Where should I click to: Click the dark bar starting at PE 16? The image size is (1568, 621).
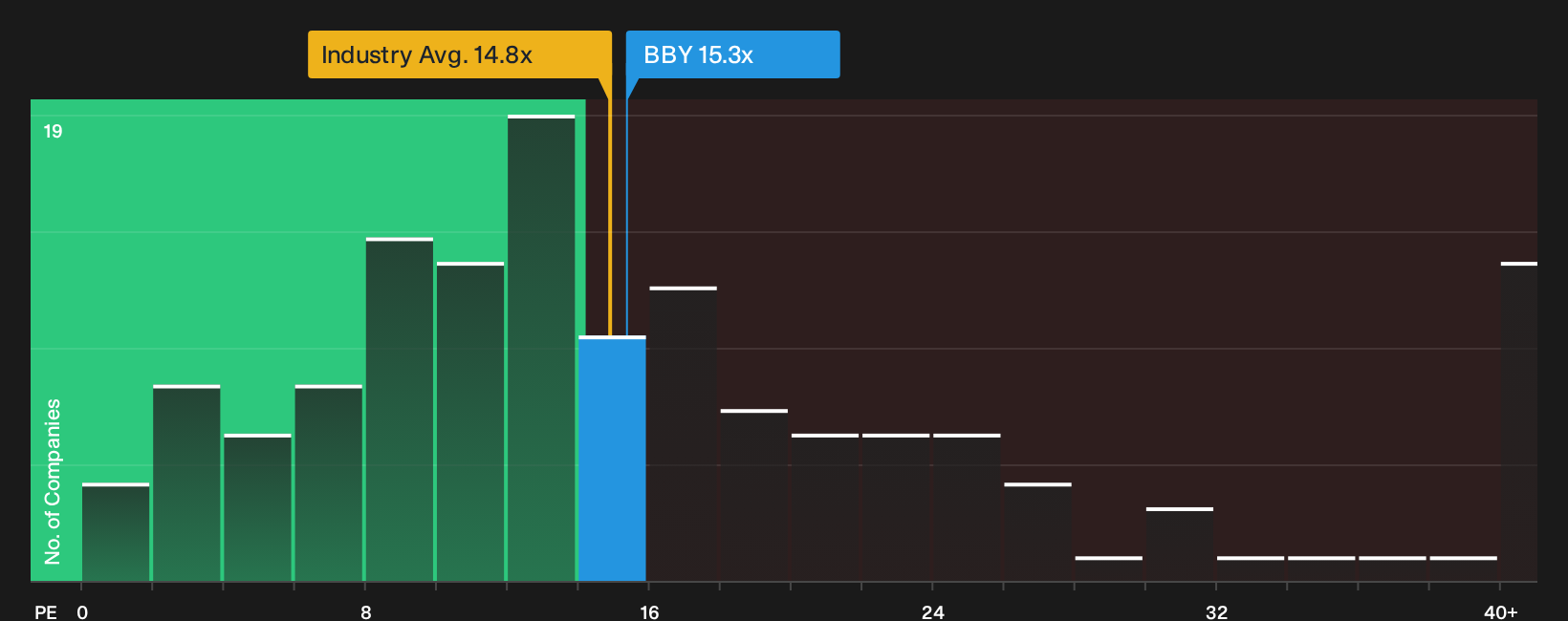coord(683,434)
